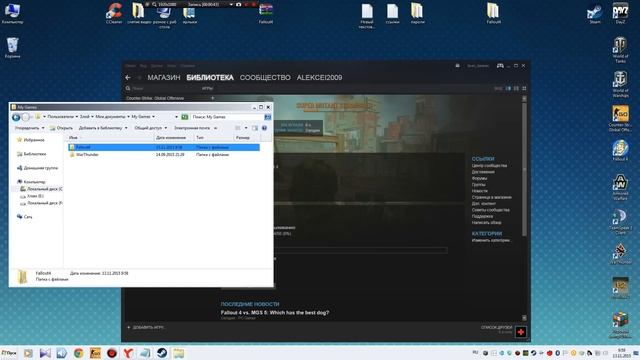Switch Steam library to list view icon
The image size is (640, 360).
[516, 88]
